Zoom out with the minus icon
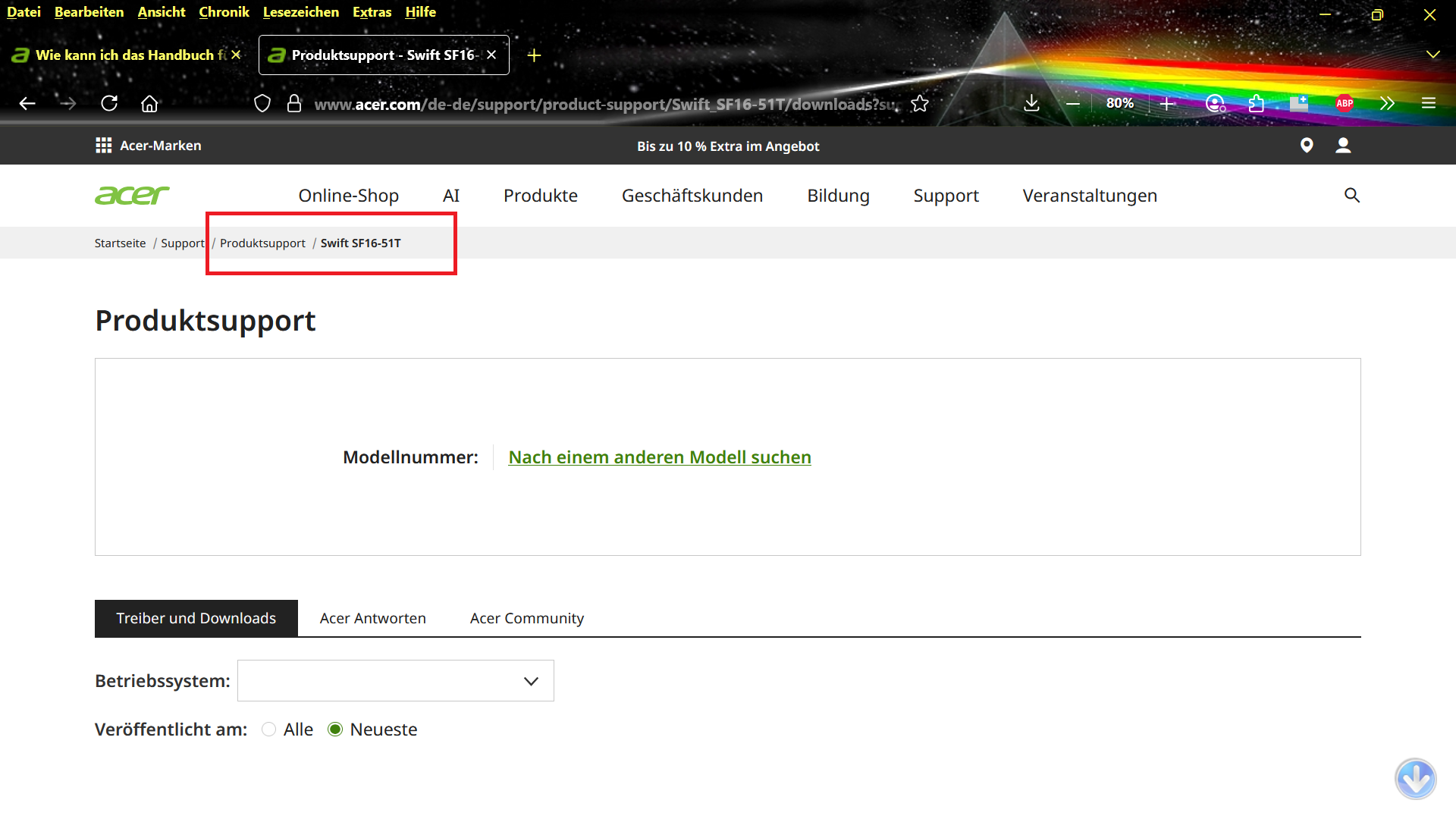Viewport: 1456px width, 819px height. click(x=1073, y=104)
